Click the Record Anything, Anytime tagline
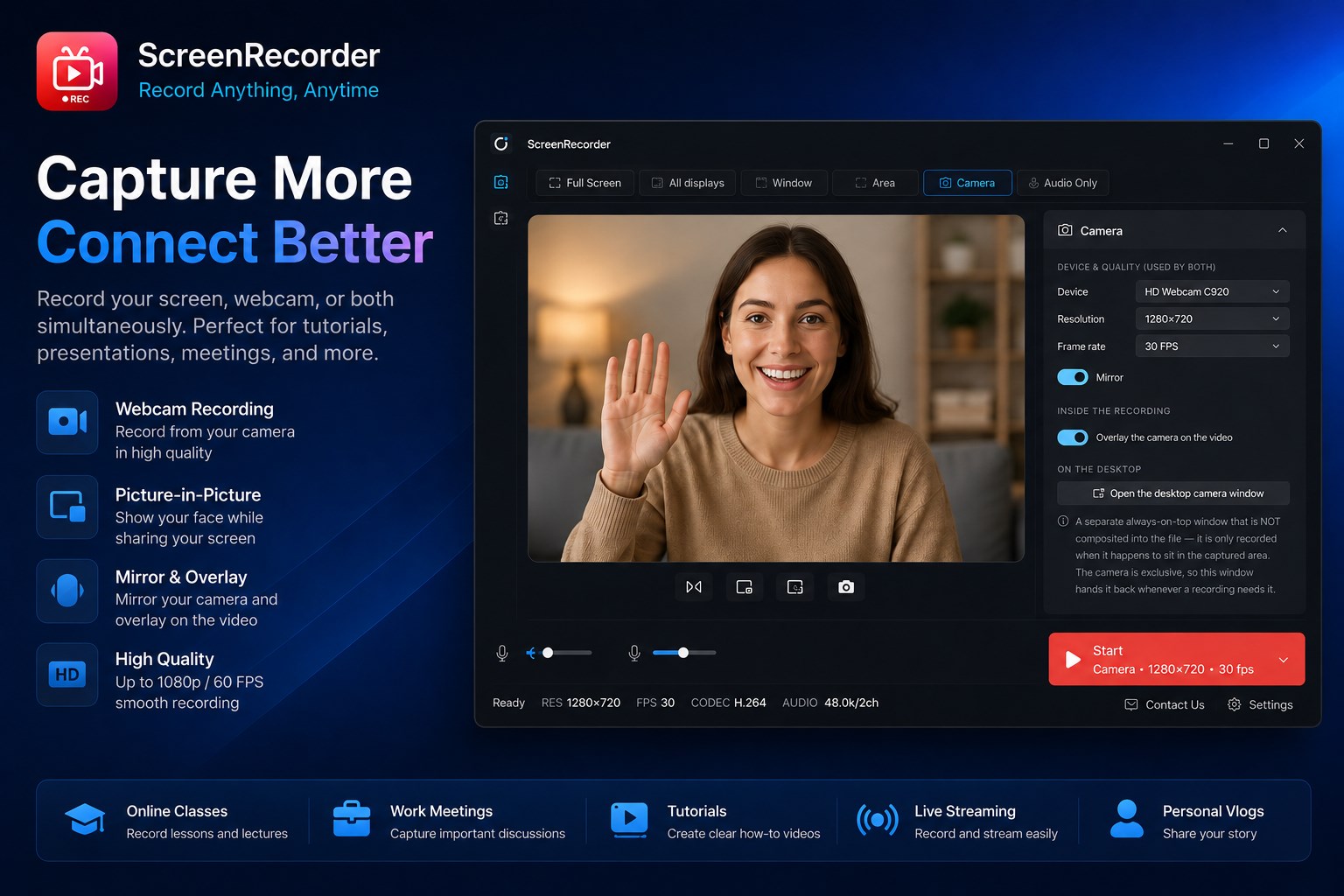This screenshot has height=896, width=1344. 259,90
